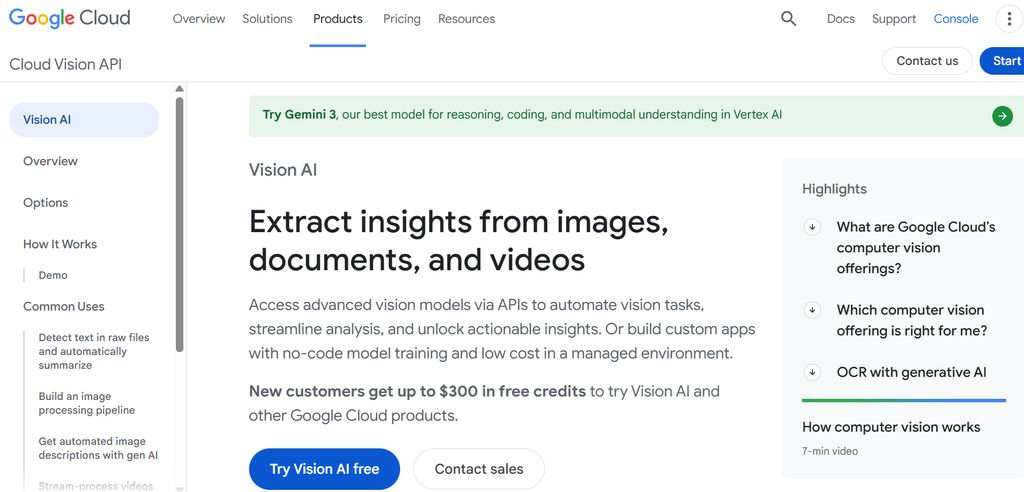
Task: Open the Console link
Action: 955,19
